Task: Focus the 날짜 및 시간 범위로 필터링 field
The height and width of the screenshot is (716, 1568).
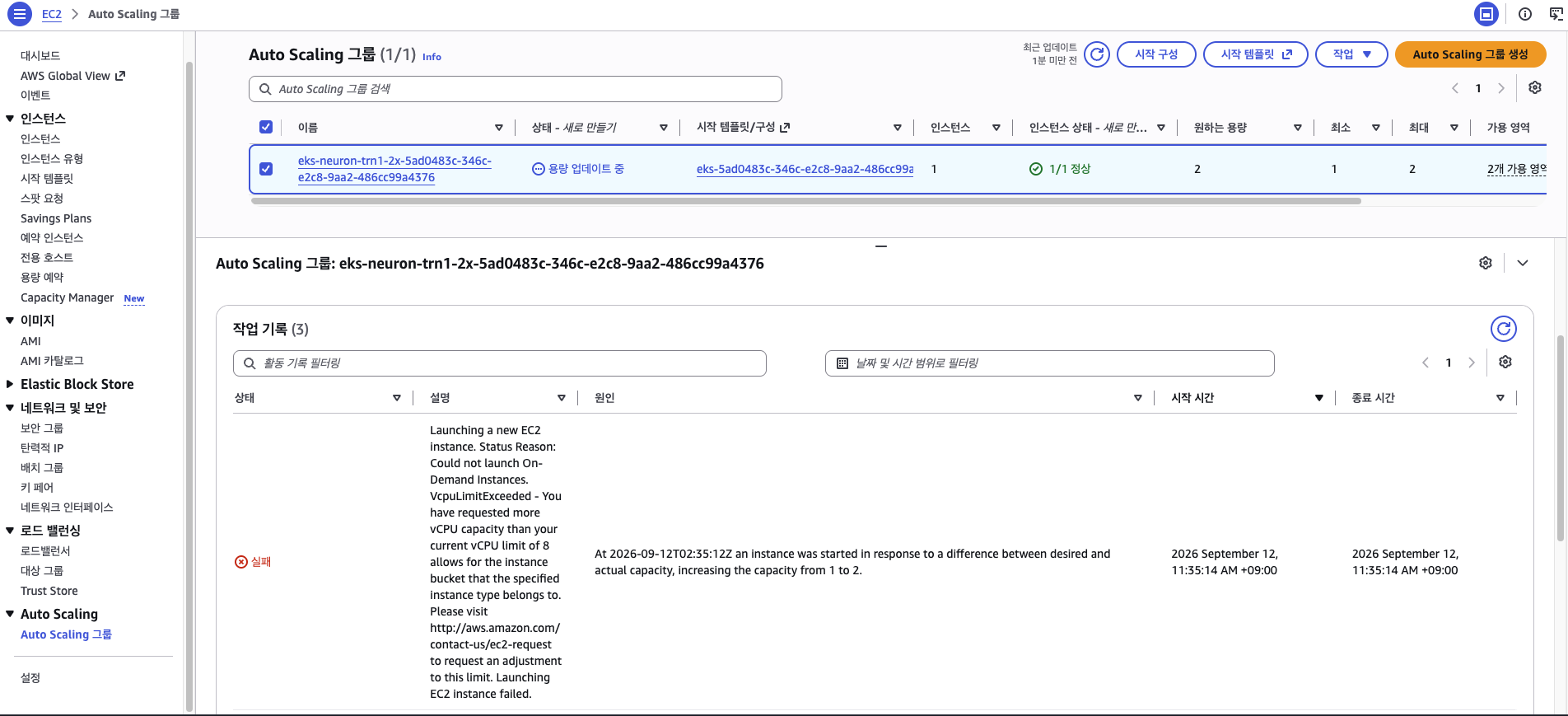Action: pos(1050,363)
